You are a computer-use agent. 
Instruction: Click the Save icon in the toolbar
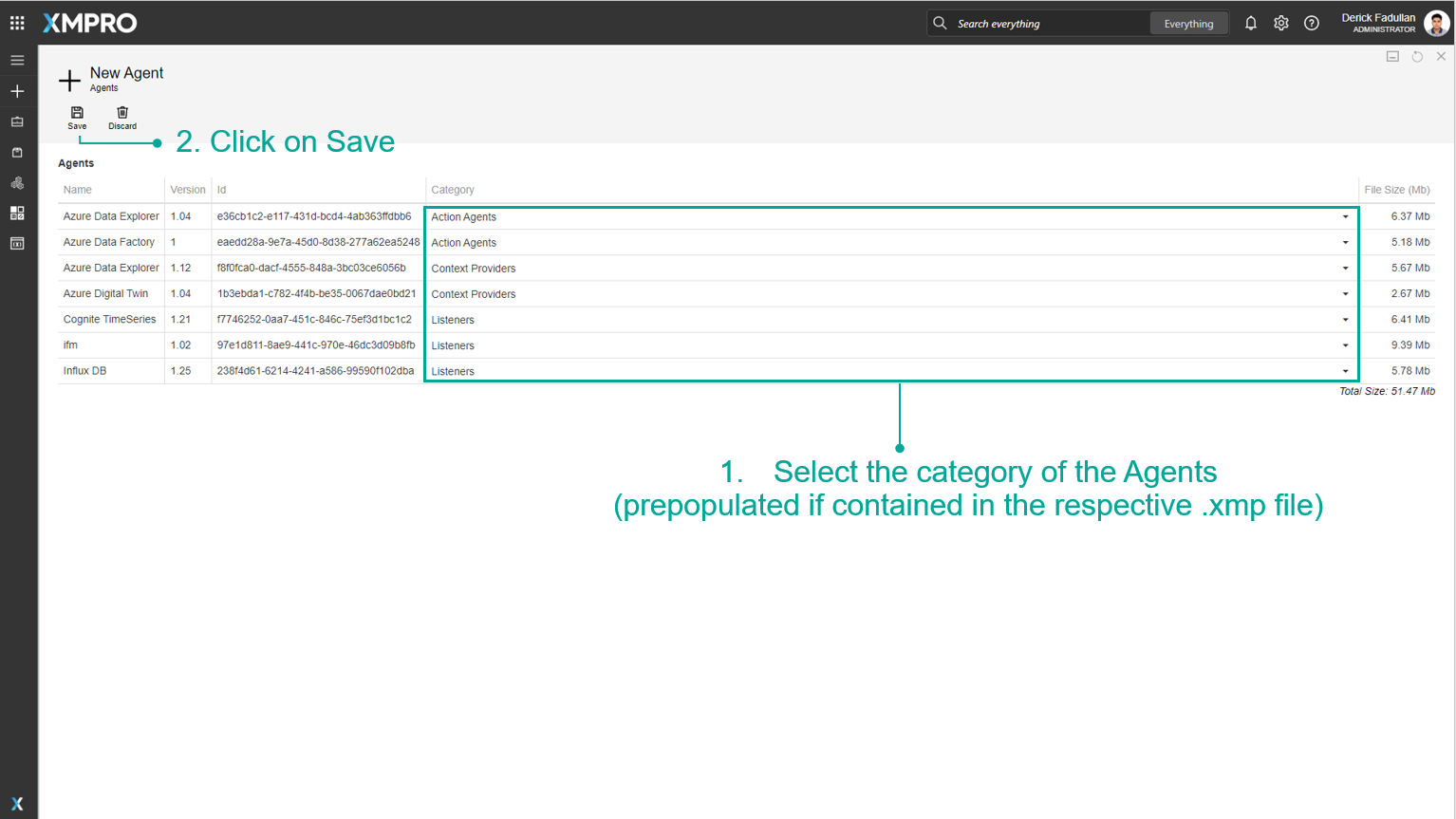77,114
